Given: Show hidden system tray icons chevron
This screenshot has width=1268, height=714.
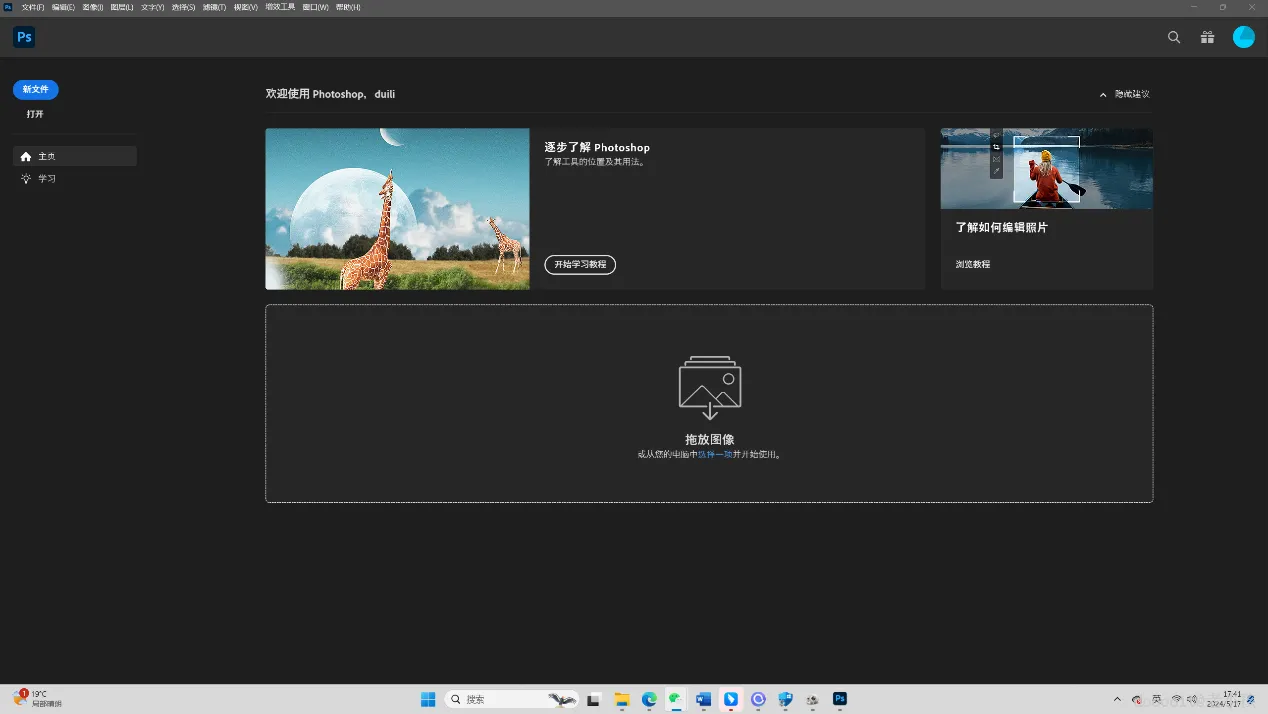Looking at the screenshot, I should pyautogui.click(x=1117, y=699).
